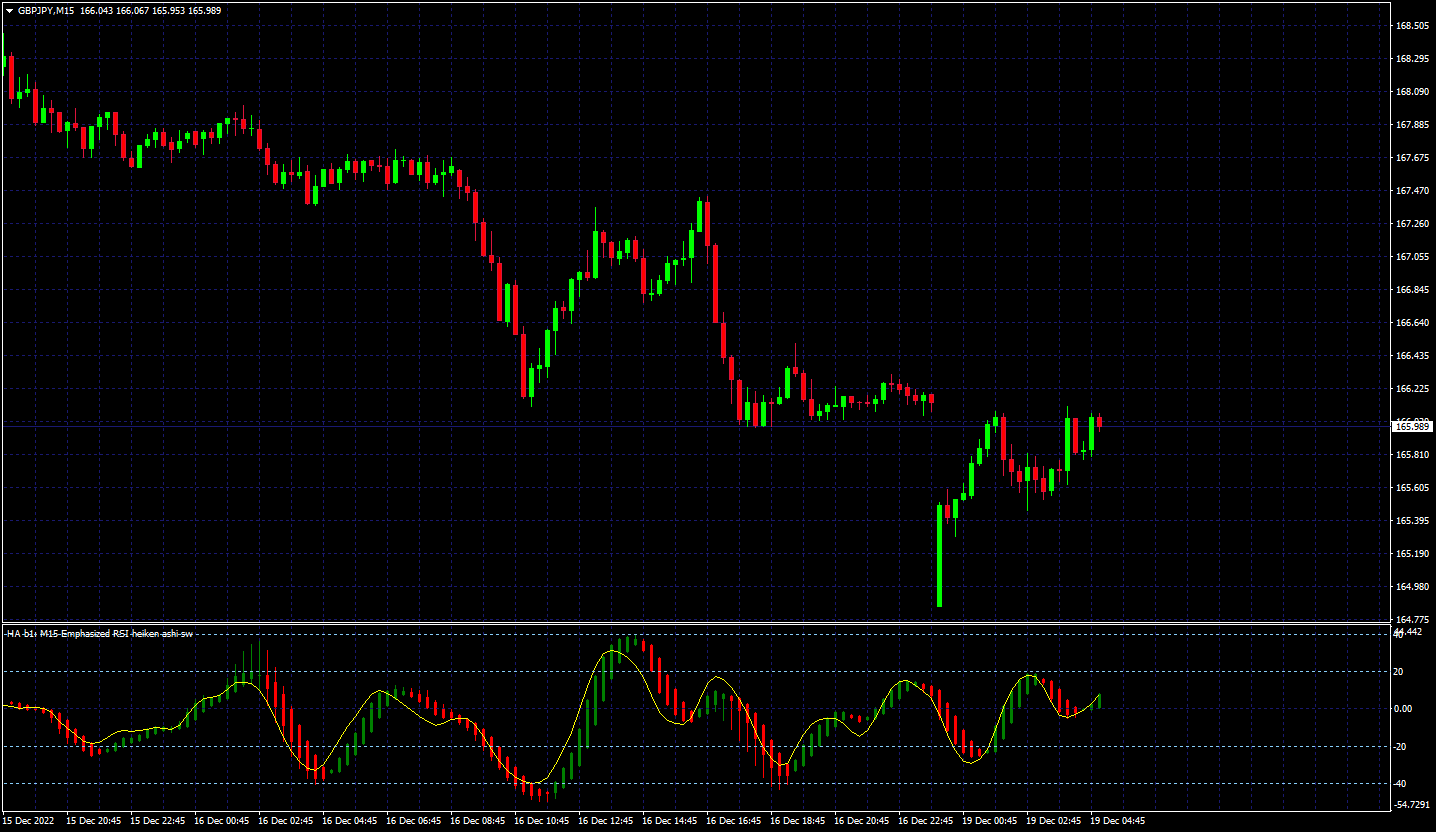Click price level 167.675 on the scale
Image resolution: width=1436 pixels, height=832 pixels.
click(1413, 158)
